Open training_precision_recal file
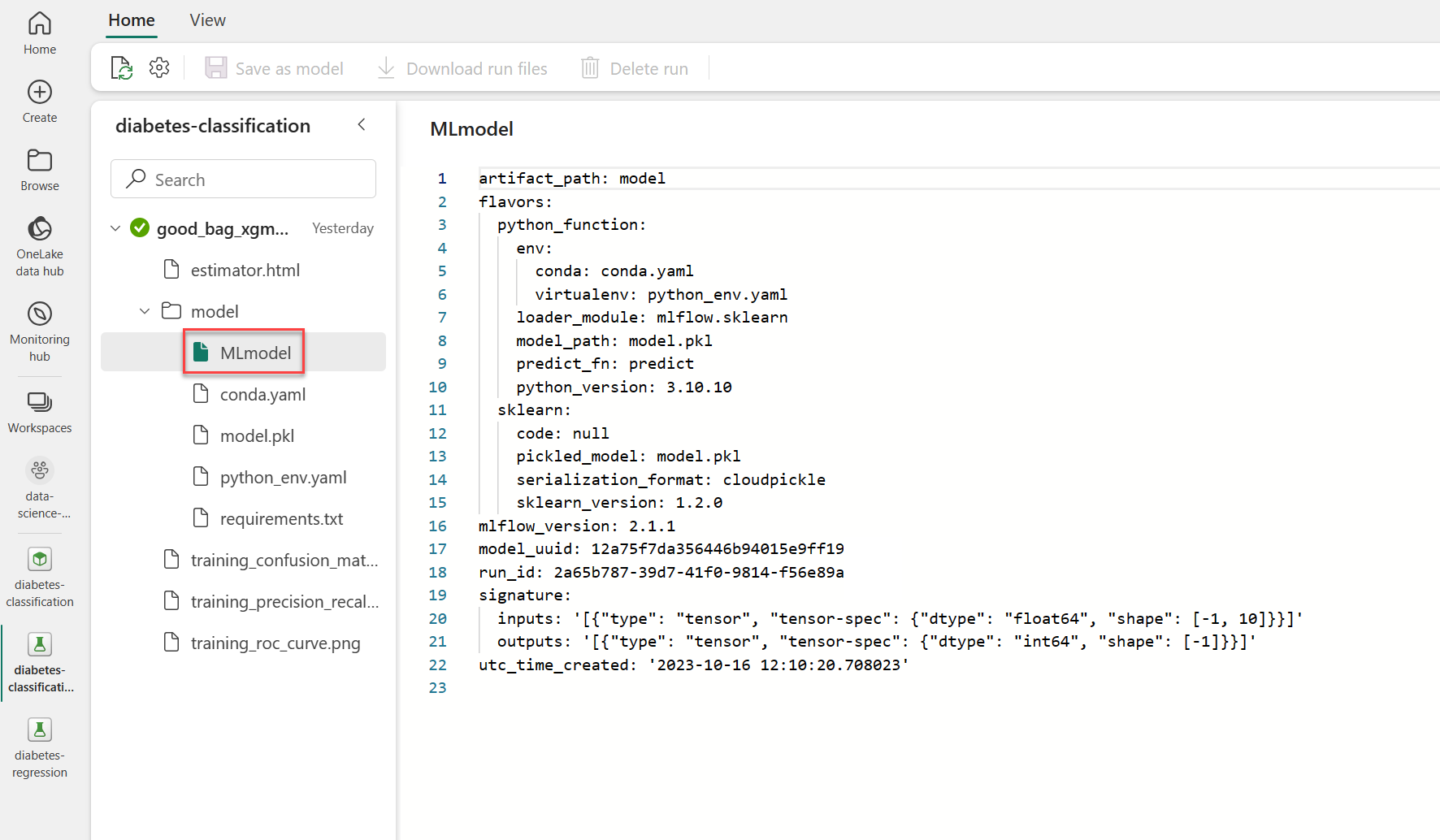Viewport: 1440px width, 840px height. click(285, 601)
